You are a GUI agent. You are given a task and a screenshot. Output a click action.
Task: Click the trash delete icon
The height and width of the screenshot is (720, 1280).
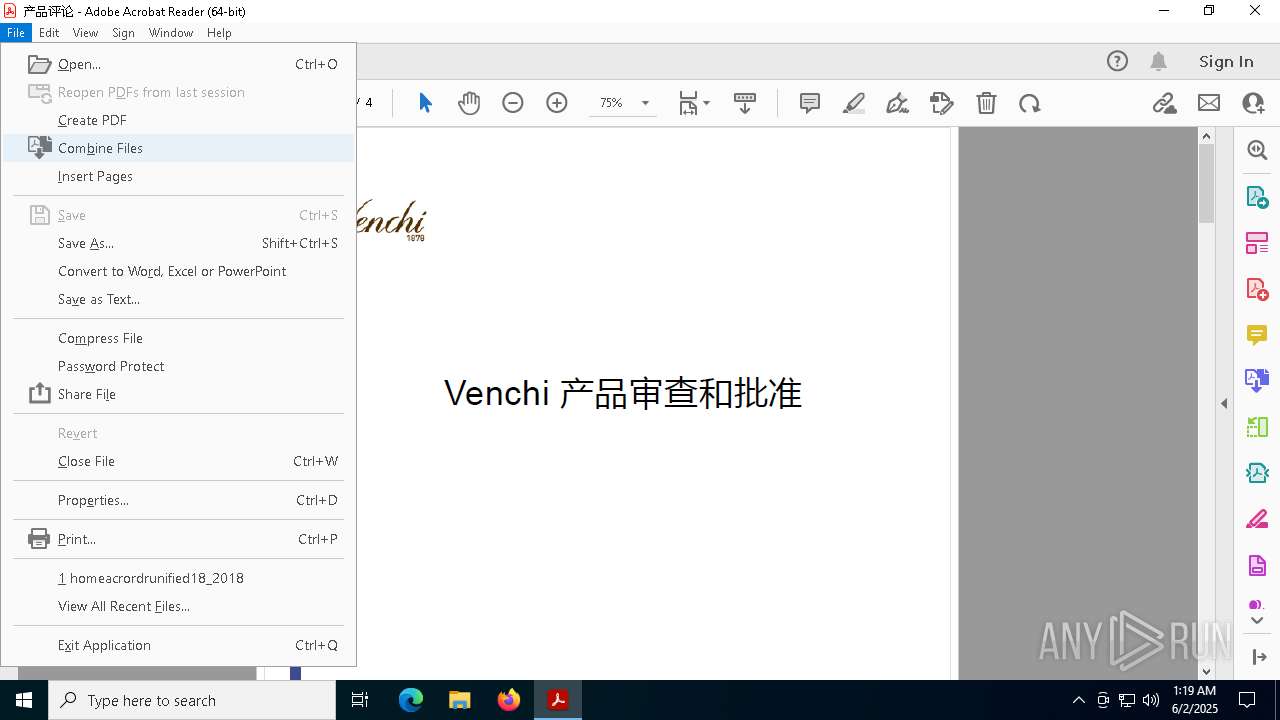pyautogui.click(x=986, y=103)
